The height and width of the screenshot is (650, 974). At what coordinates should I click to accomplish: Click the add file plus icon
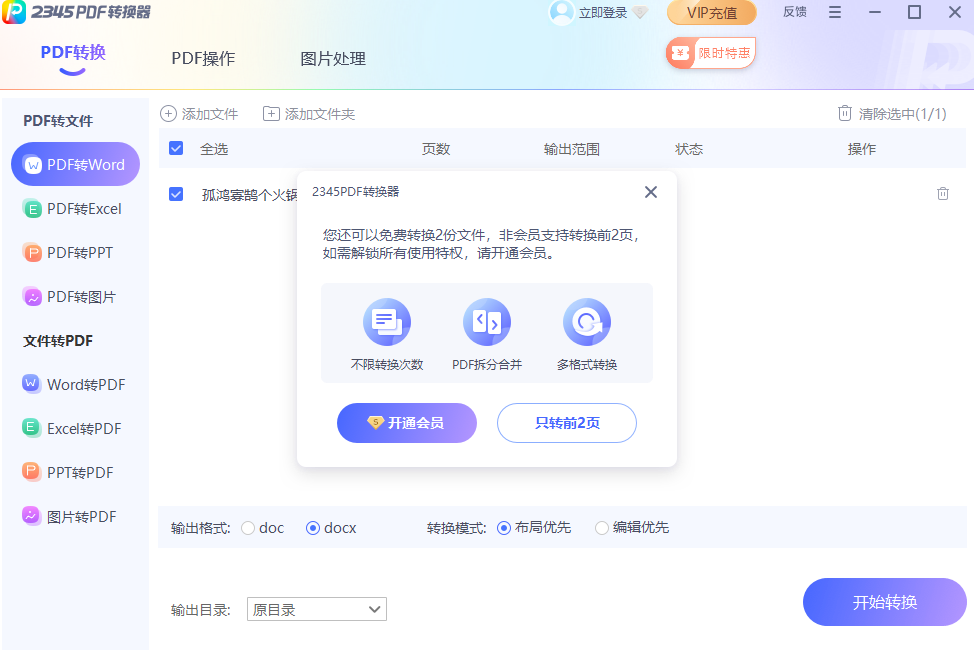(x=169, y=114)
